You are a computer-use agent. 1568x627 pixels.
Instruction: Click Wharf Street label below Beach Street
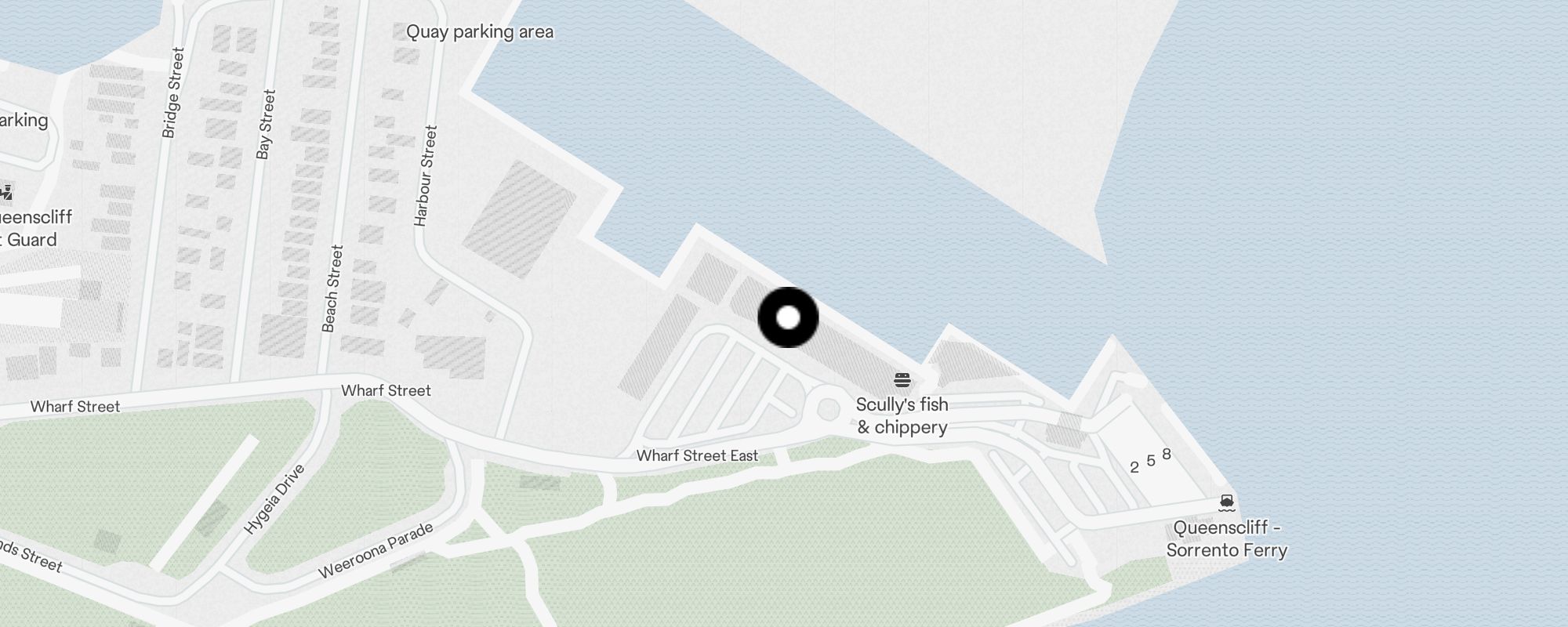click(x=386, y=390)
